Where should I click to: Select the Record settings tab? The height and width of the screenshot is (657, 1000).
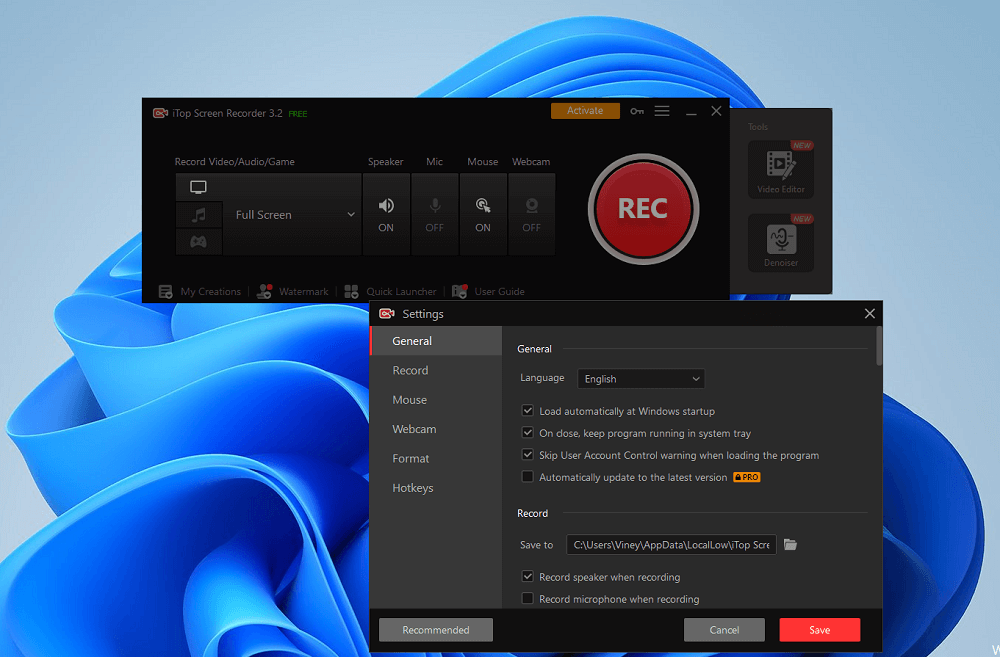point(436,371)
